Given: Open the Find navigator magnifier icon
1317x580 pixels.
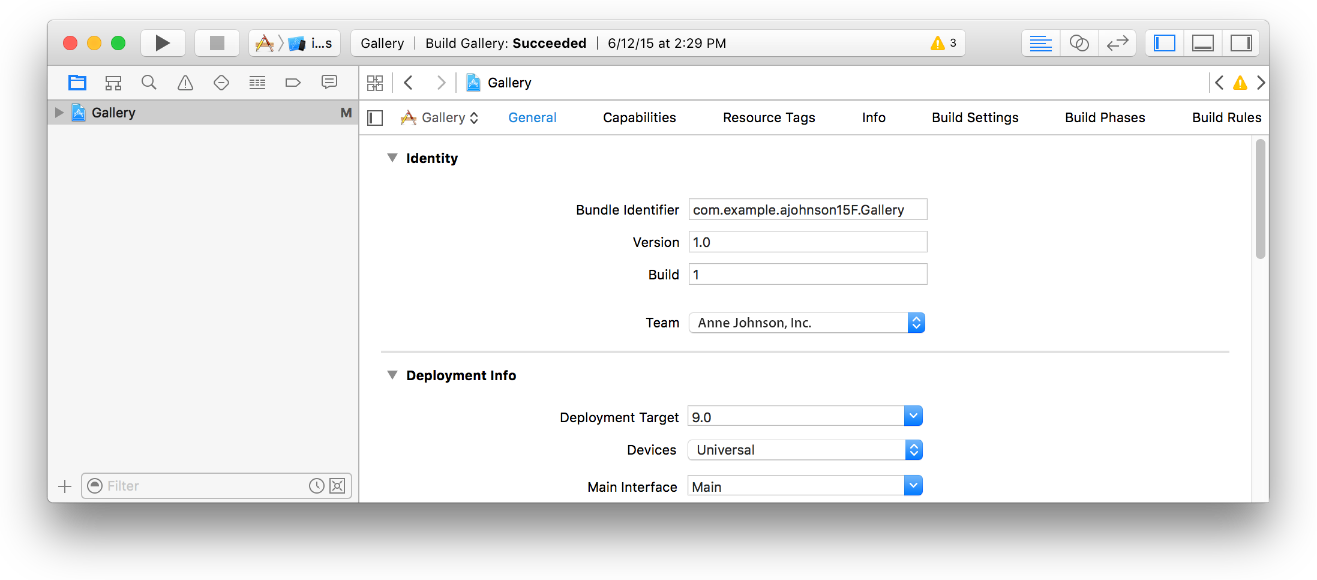Looking at the screenshot, I should [x=149, y=83].
